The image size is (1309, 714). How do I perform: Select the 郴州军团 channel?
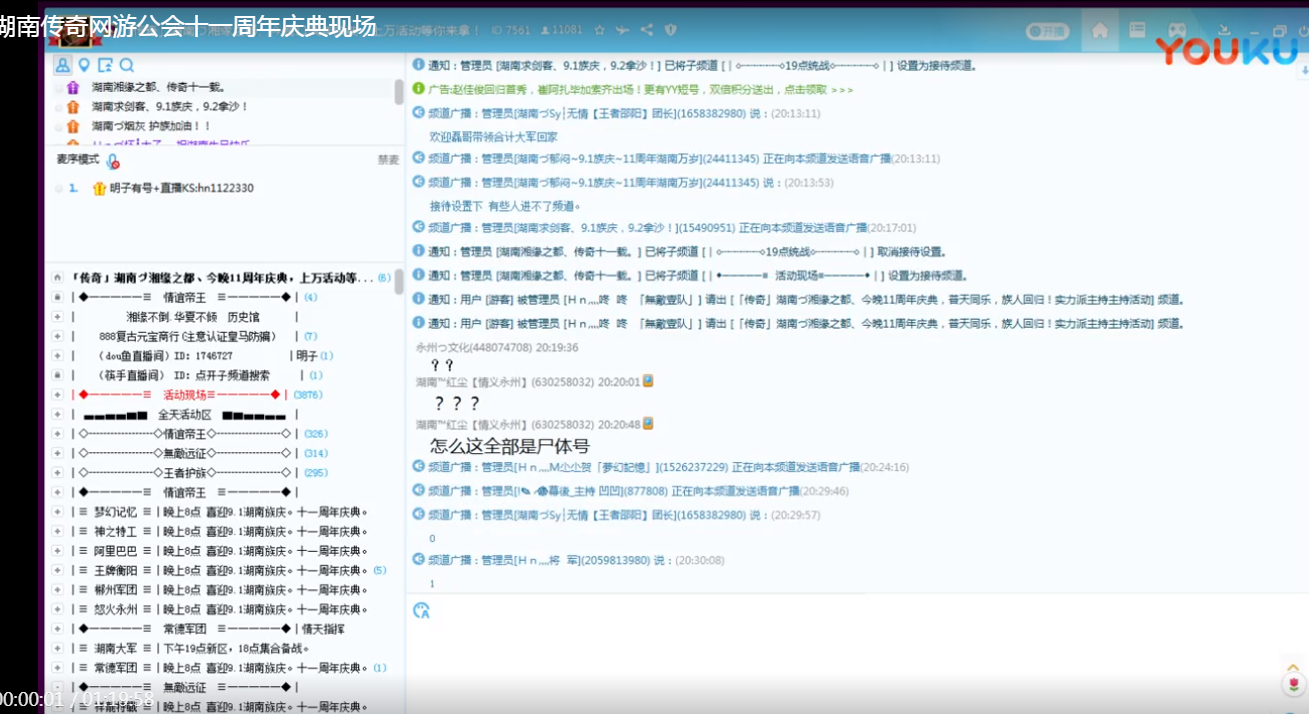tap(114, 589)
